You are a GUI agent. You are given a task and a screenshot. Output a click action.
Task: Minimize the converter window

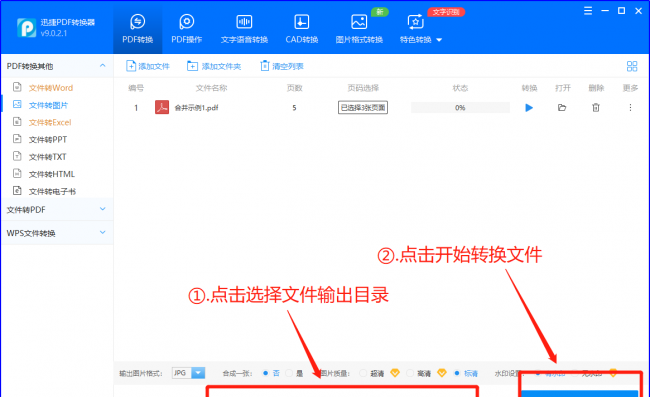click(x=605, y=11)
